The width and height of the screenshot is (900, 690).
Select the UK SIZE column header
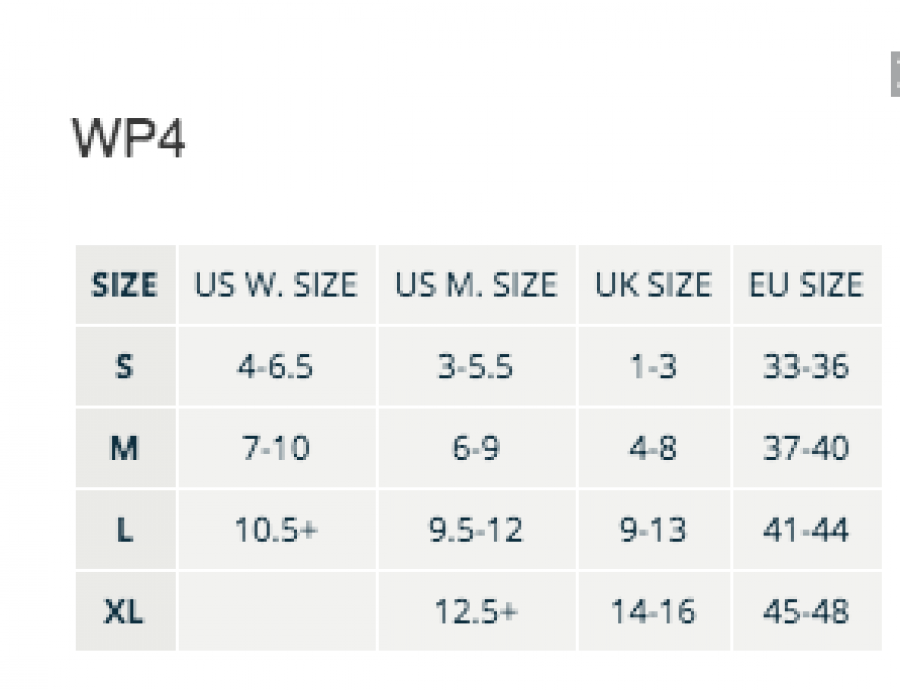tap(653, 285)
